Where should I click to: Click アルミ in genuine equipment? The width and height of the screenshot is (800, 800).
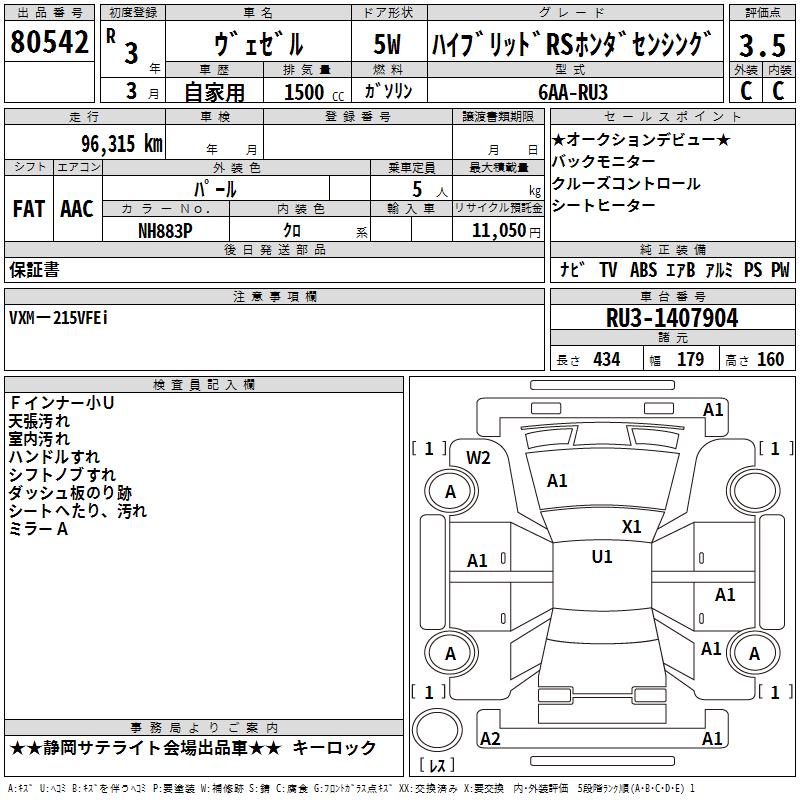(x=719, y=269)
